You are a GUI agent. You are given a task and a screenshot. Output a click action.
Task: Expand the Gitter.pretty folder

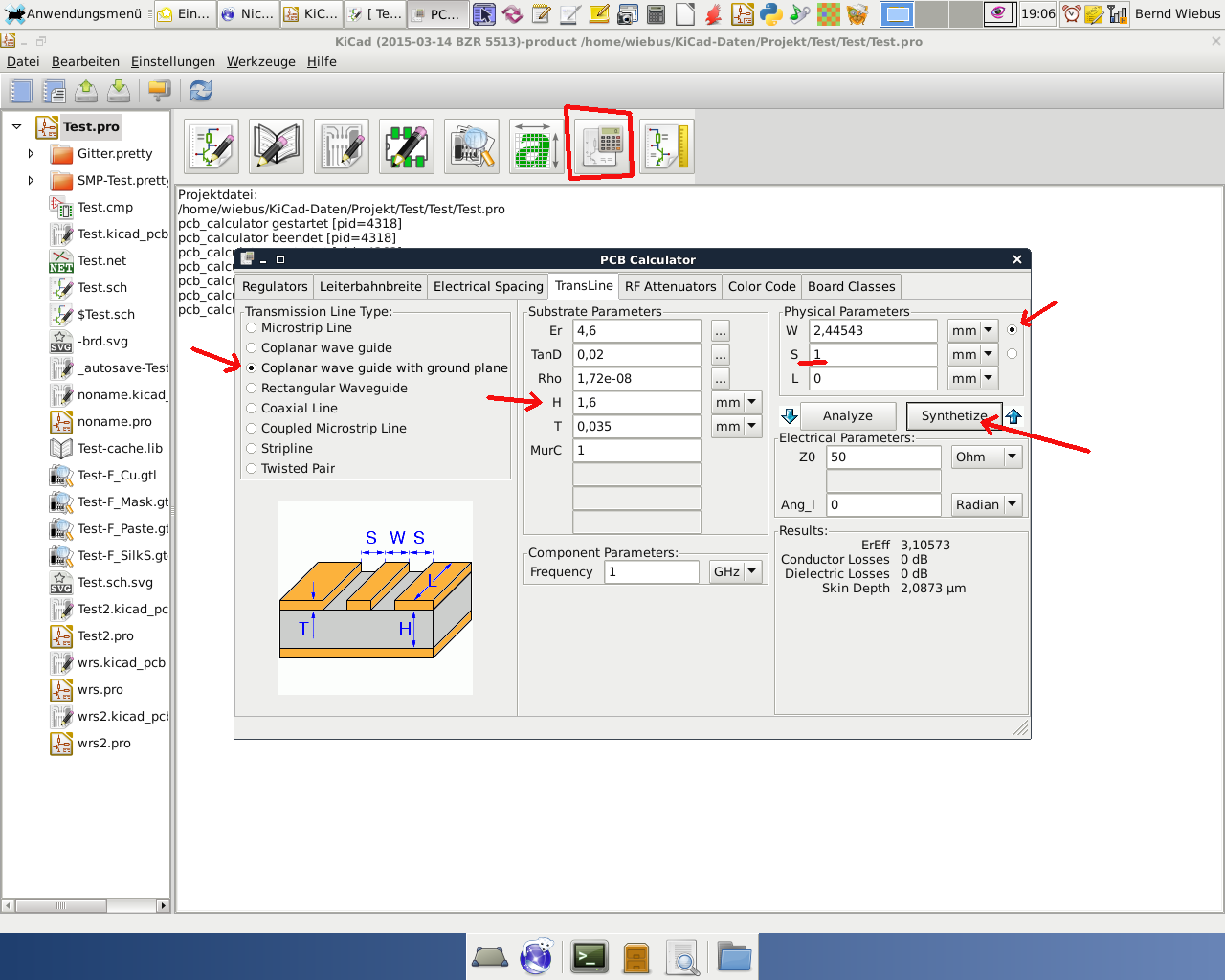[x=31, y=153]
